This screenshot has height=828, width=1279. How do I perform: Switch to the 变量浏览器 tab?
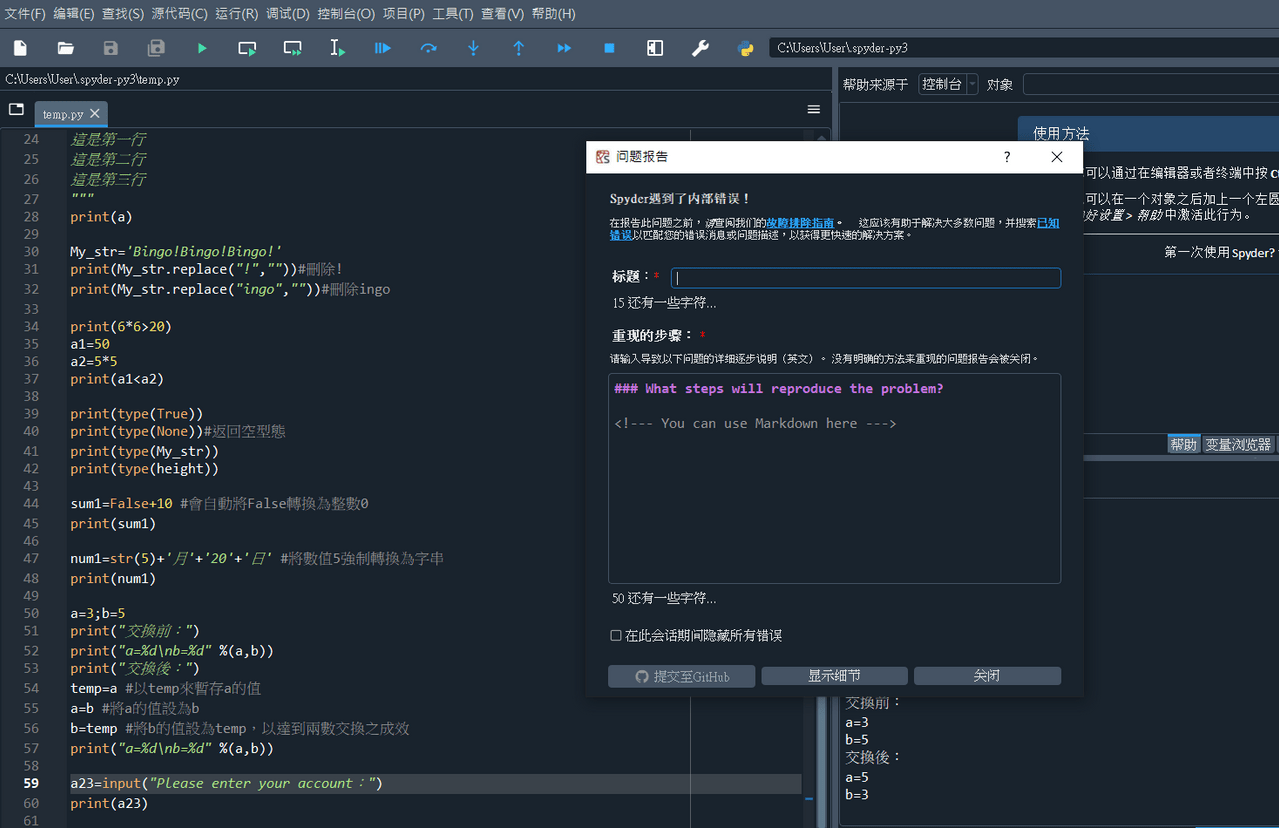1238,444
